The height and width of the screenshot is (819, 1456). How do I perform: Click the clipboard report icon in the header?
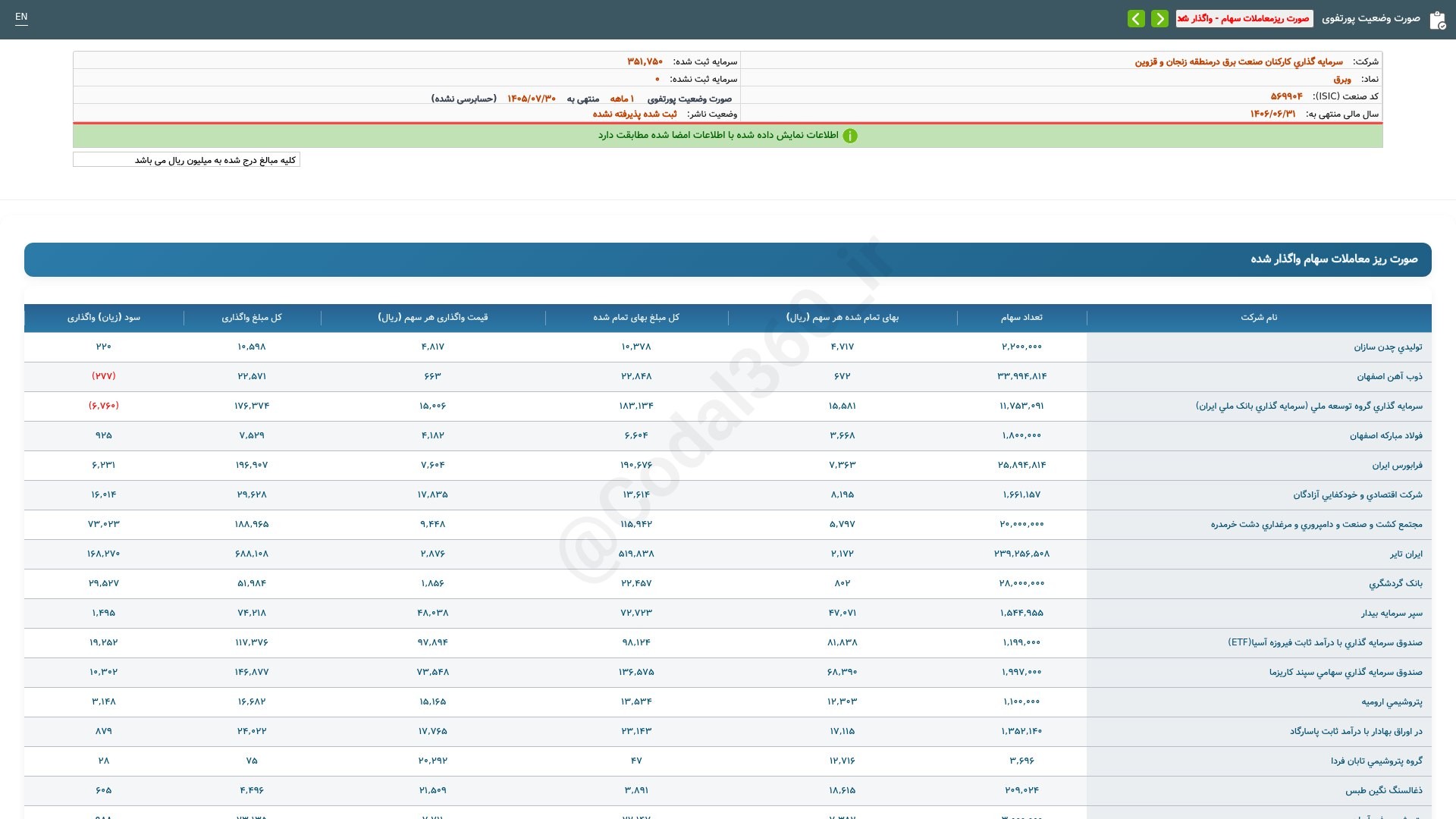pos(1437,20)
